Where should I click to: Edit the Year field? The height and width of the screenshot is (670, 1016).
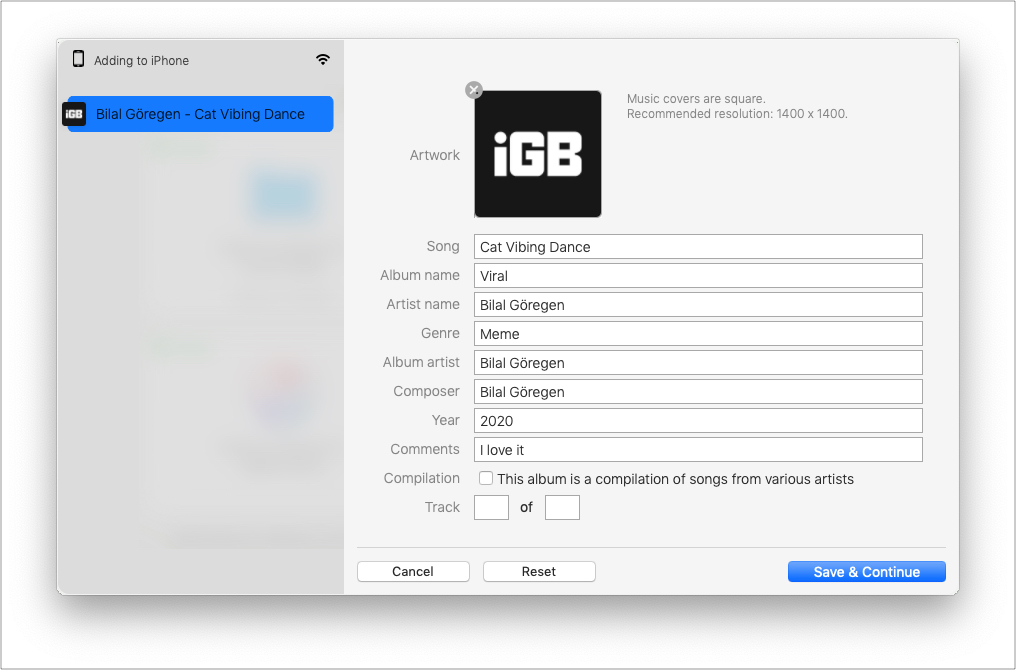(x=698, y=421)
